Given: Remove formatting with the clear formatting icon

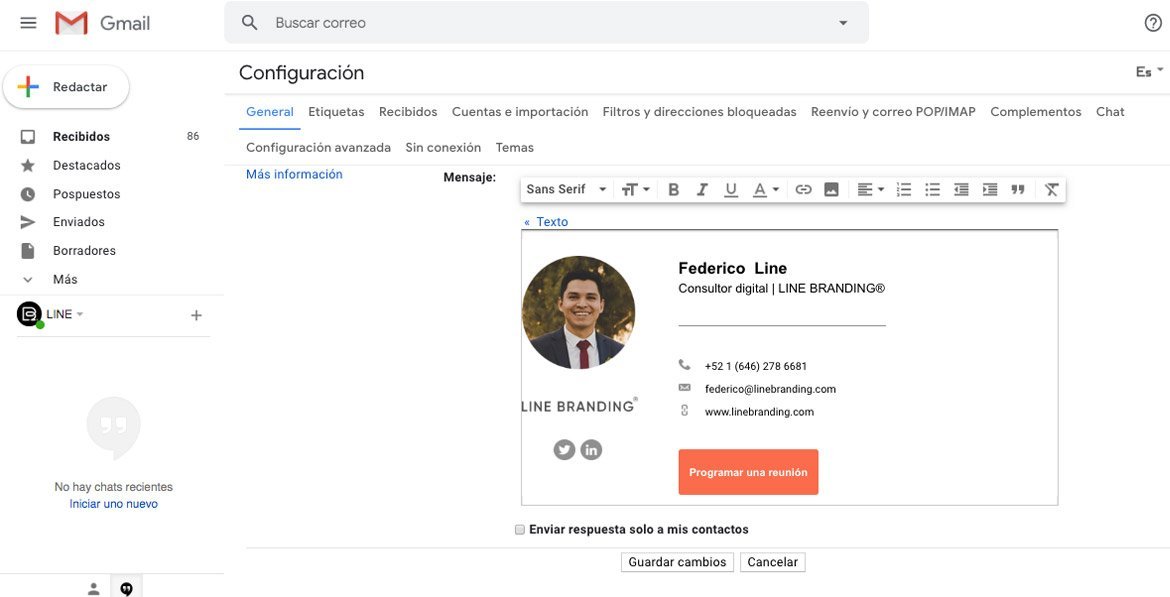Looking at the screenshot, I should (x=1051, y=190).
